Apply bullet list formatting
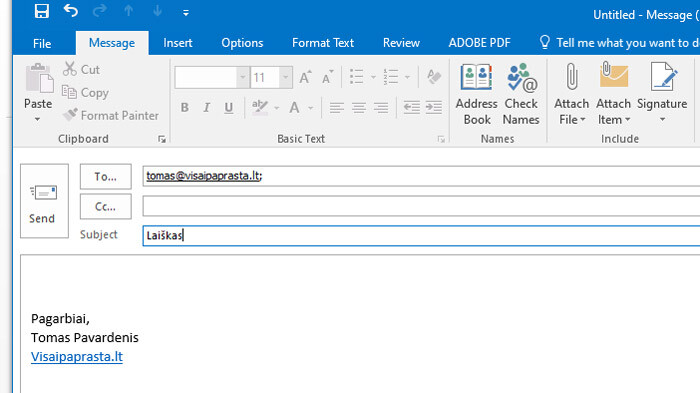This screenshot has height=393, width=700. [x=357, y=77]
